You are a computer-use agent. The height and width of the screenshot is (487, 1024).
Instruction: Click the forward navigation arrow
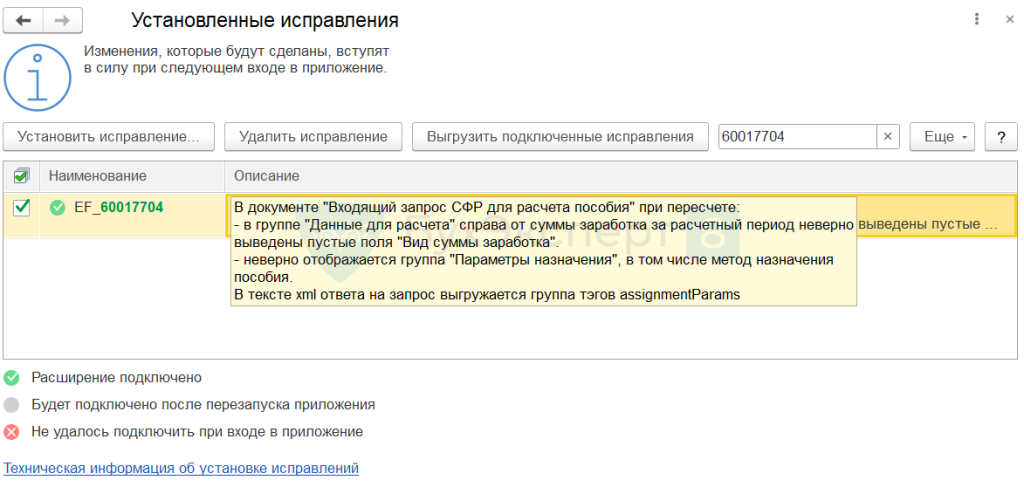pos(62,20)
